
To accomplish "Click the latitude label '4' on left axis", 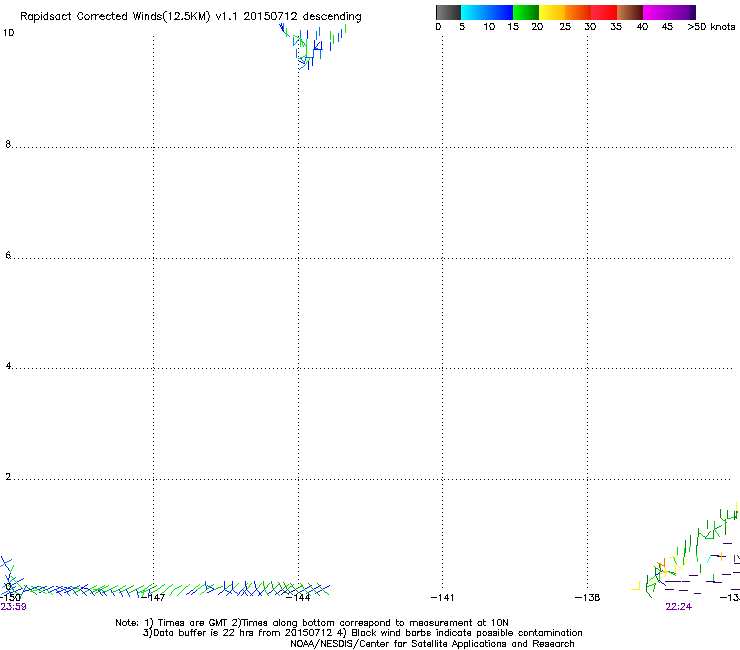I will tap(8, 366).
